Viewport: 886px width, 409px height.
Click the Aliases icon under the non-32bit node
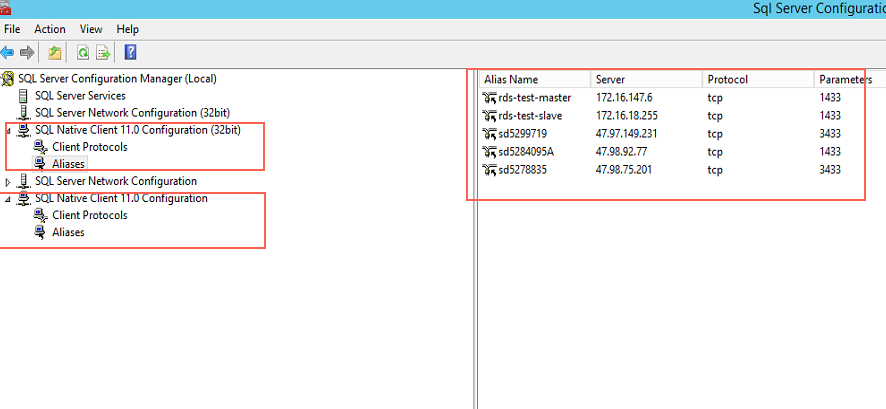(40, 232)
